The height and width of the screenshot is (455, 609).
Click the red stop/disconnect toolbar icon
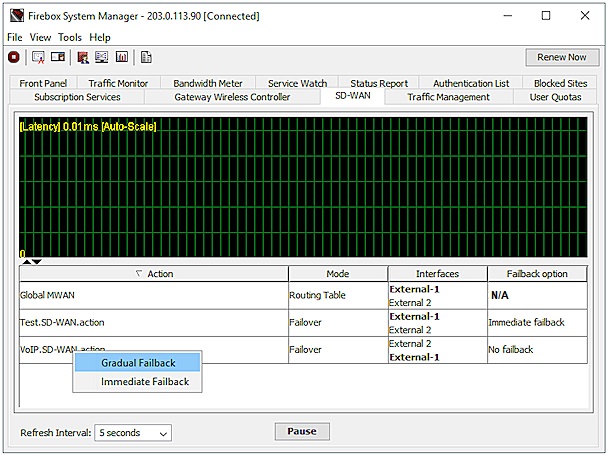pyautogui.click(x=14, y=58)
